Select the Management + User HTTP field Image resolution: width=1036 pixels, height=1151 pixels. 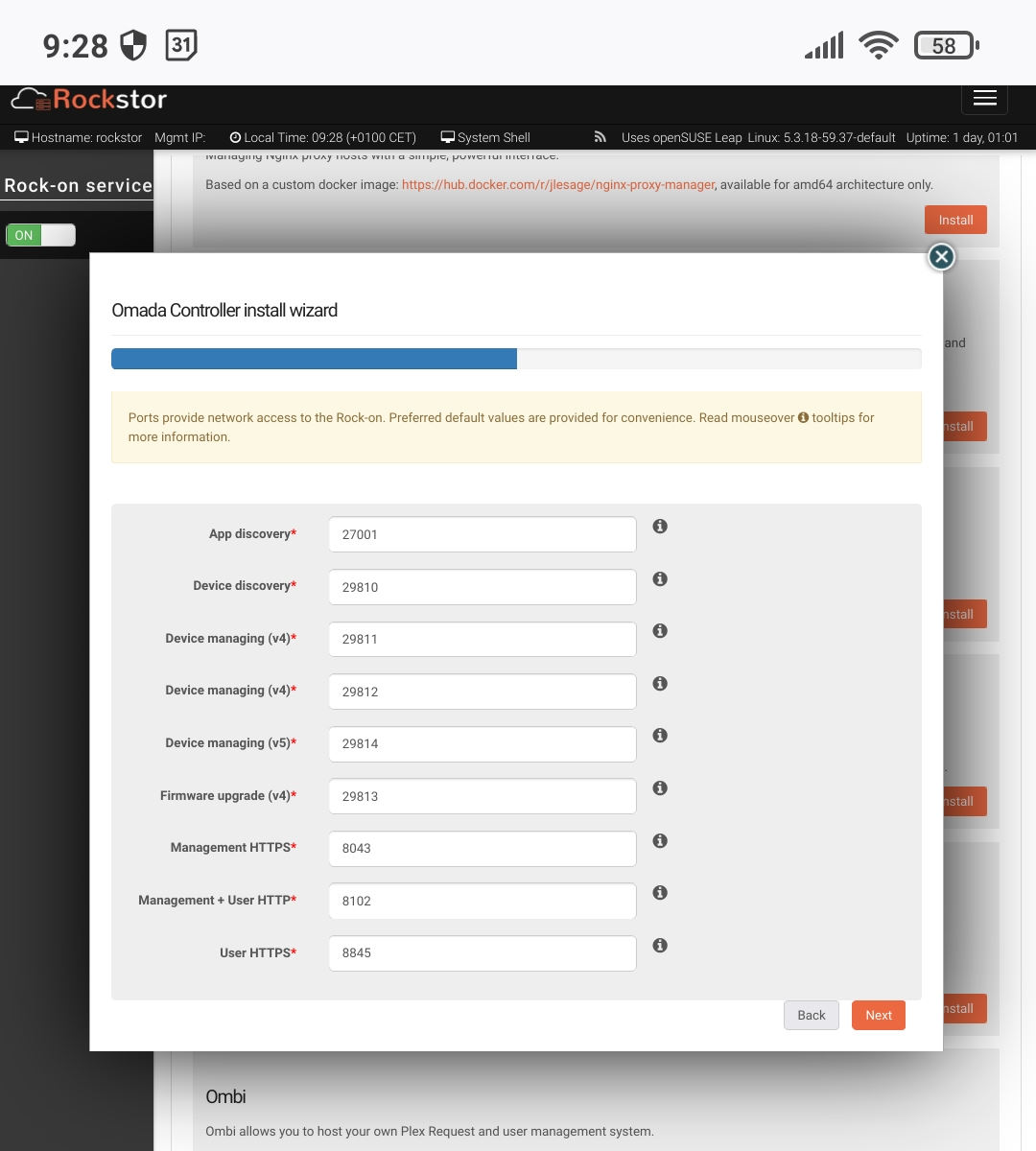coord(483,901)
